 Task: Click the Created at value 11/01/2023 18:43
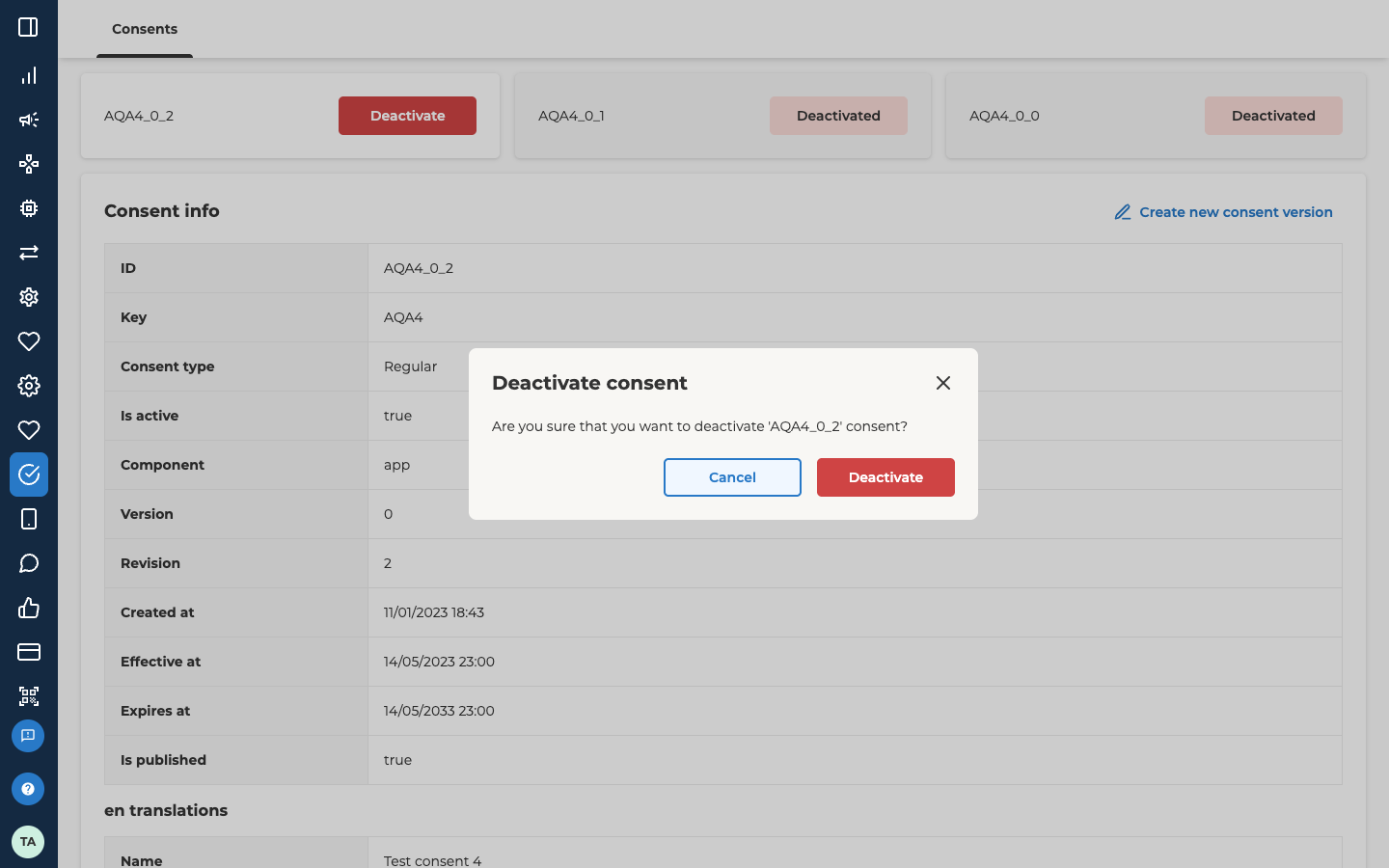coord(434,612)
